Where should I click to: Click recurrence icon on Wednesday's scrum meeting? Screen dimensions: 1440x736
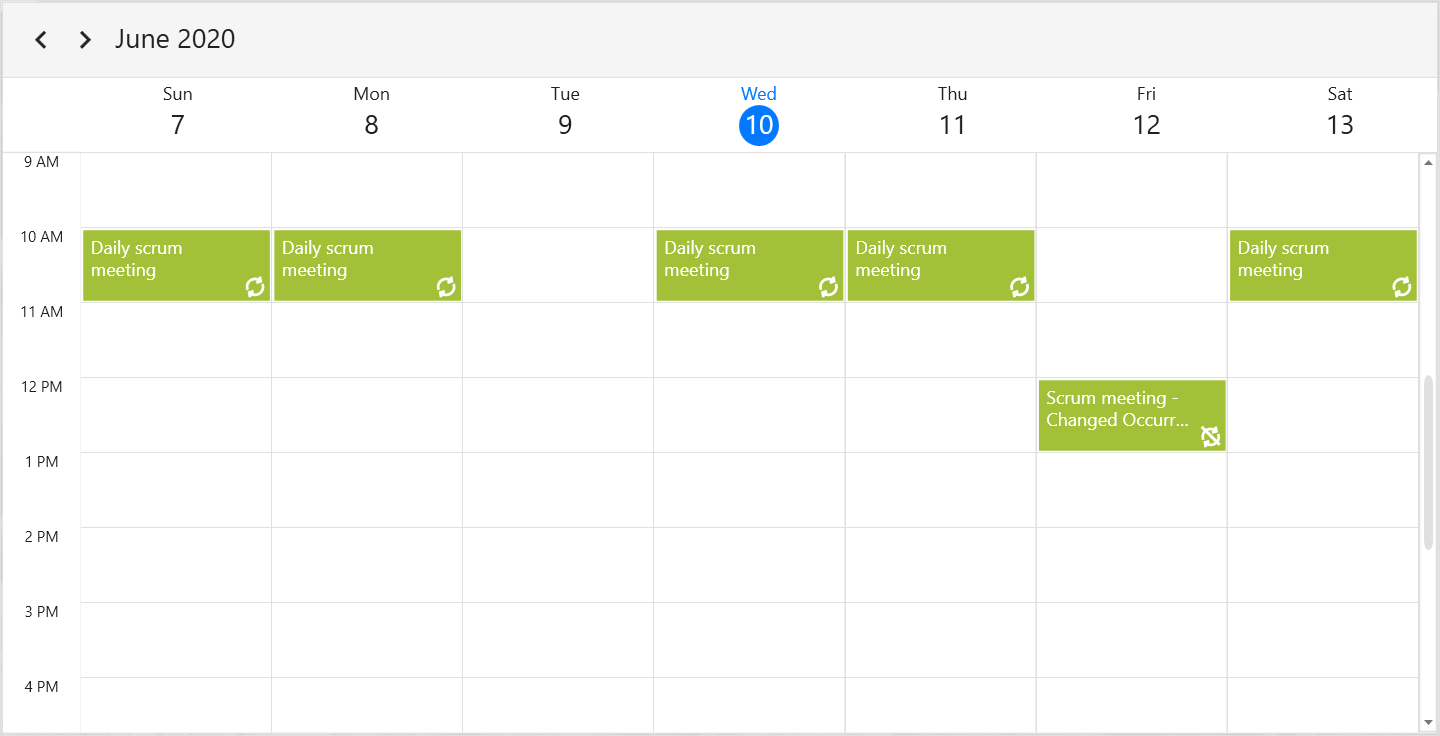828,288
